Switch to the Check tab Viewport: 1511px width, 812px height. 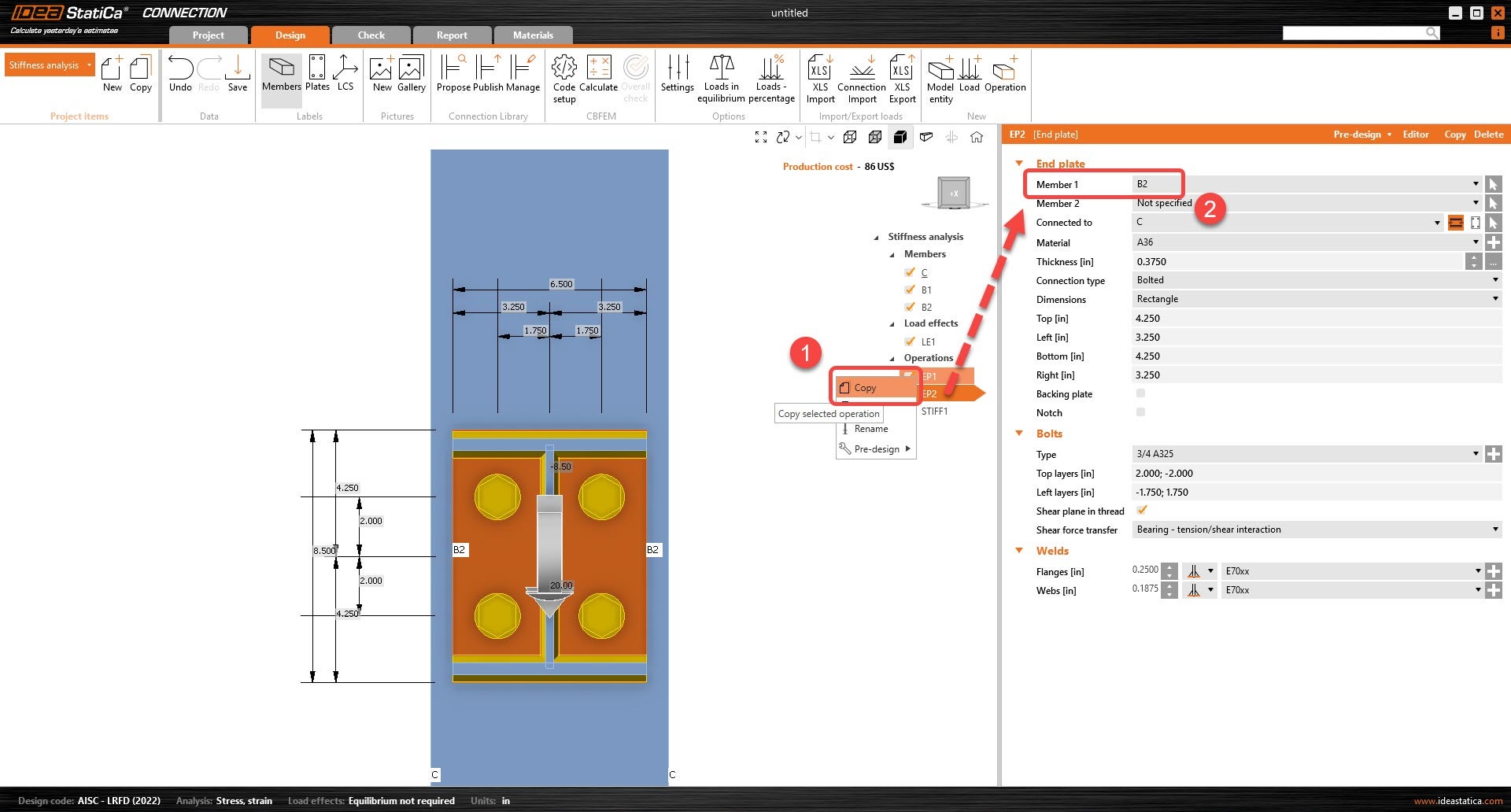[x=371, y=35]
